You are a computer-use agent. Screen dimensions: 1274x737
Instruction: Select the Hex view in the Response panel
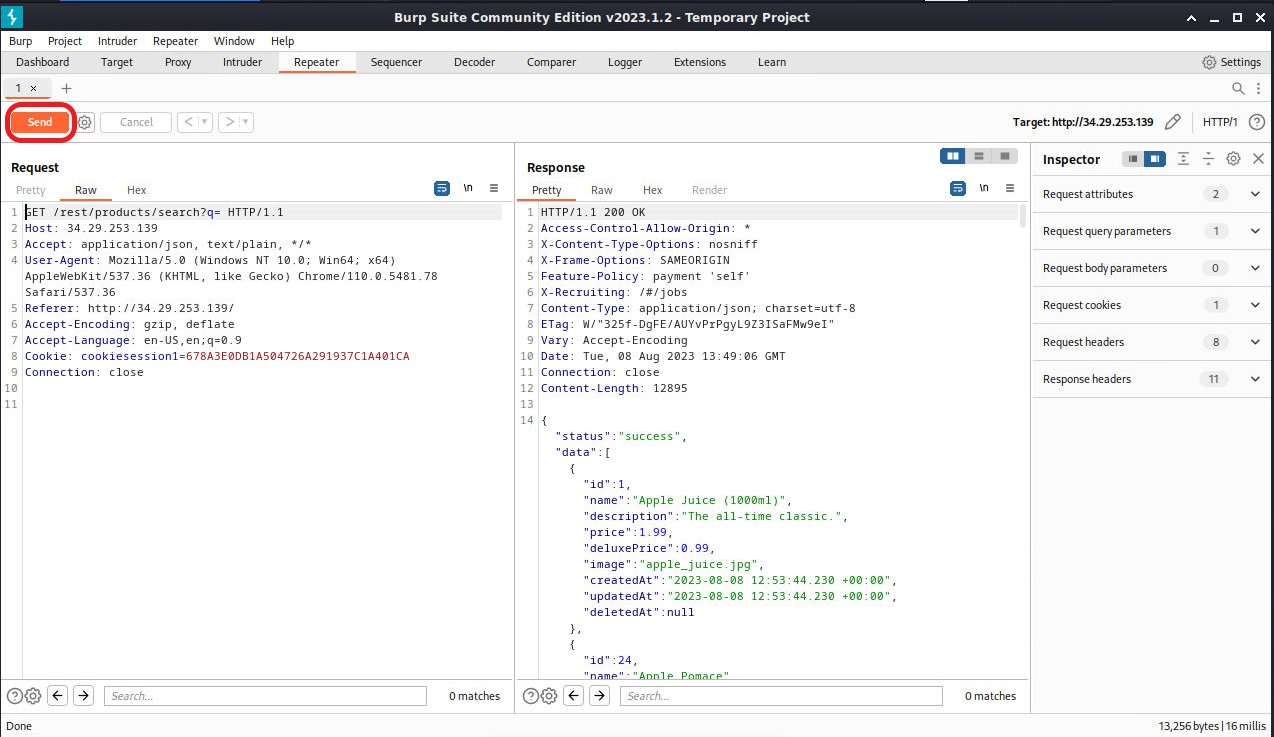point(653,190)
